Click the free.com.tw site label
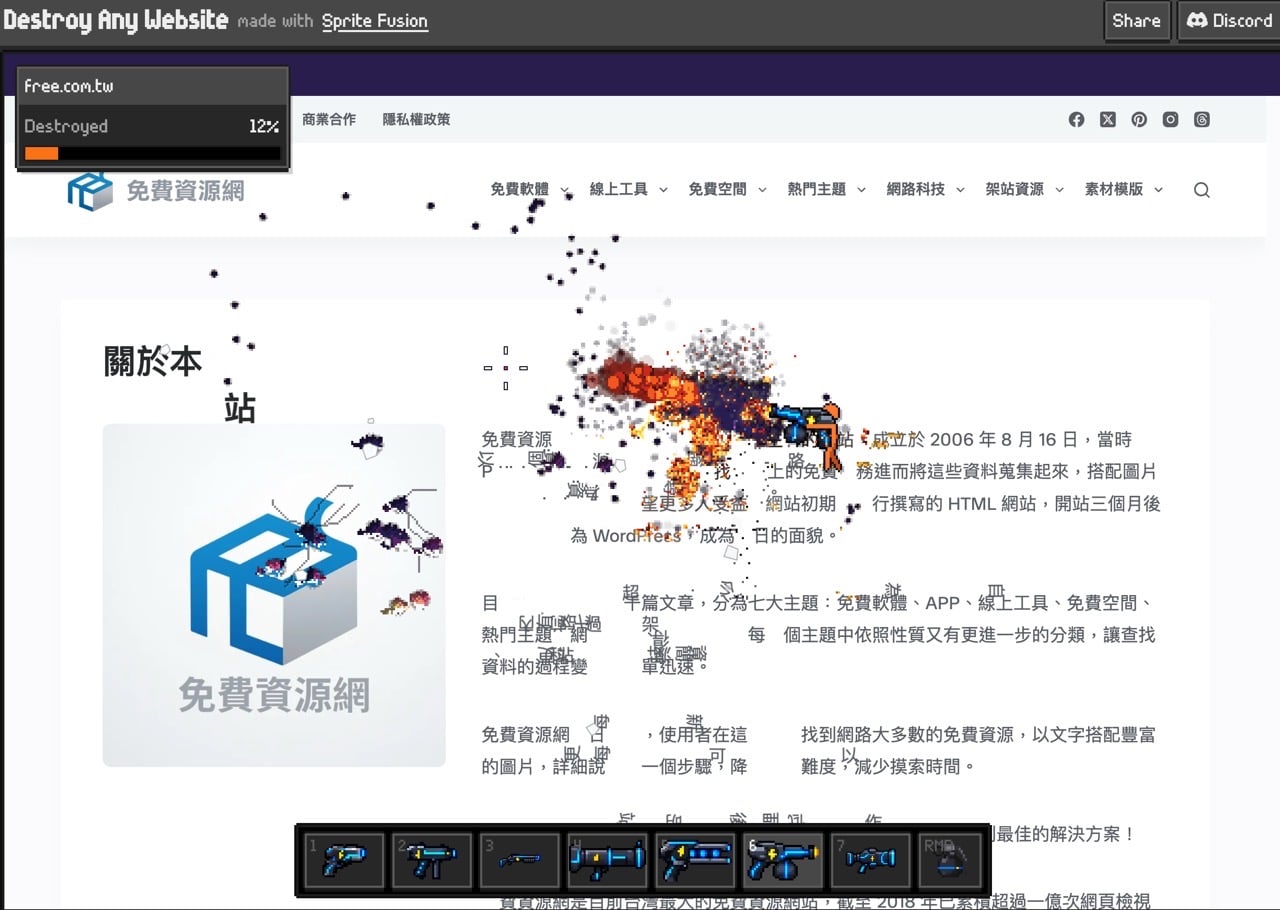Image resolution: width=1280 pixels, height=910 pixels. 69,86
